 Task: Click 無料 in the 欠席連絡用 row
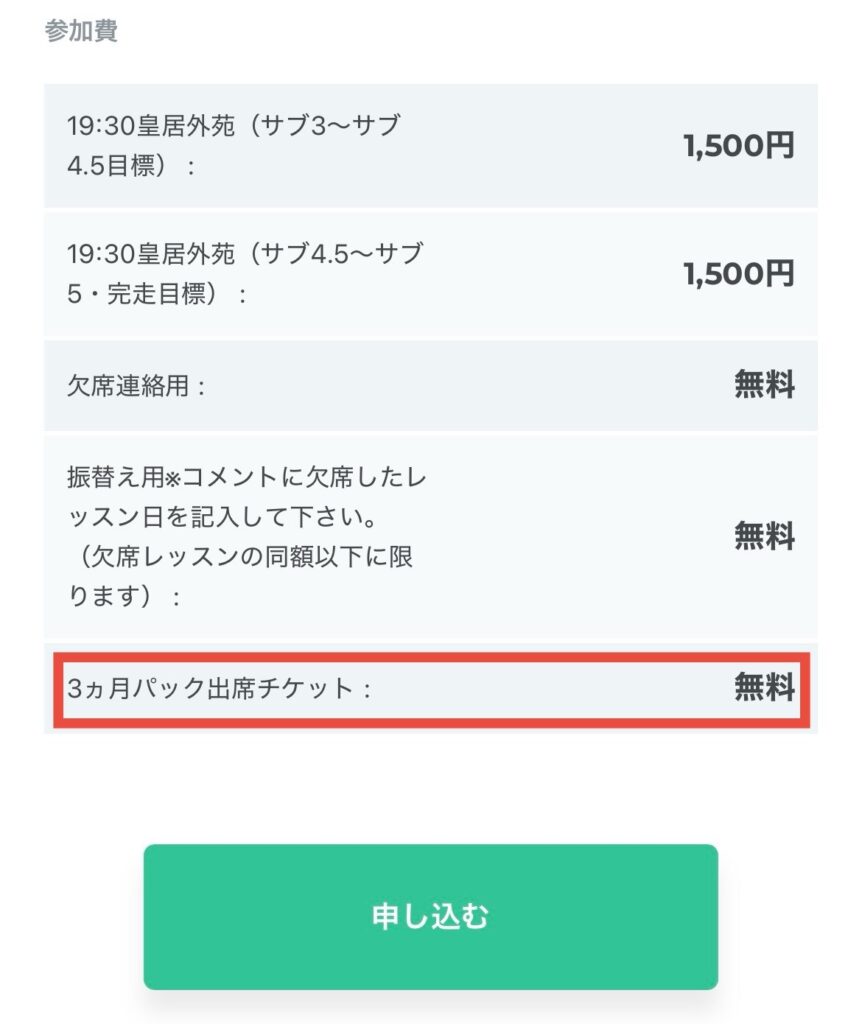(764, 385)
